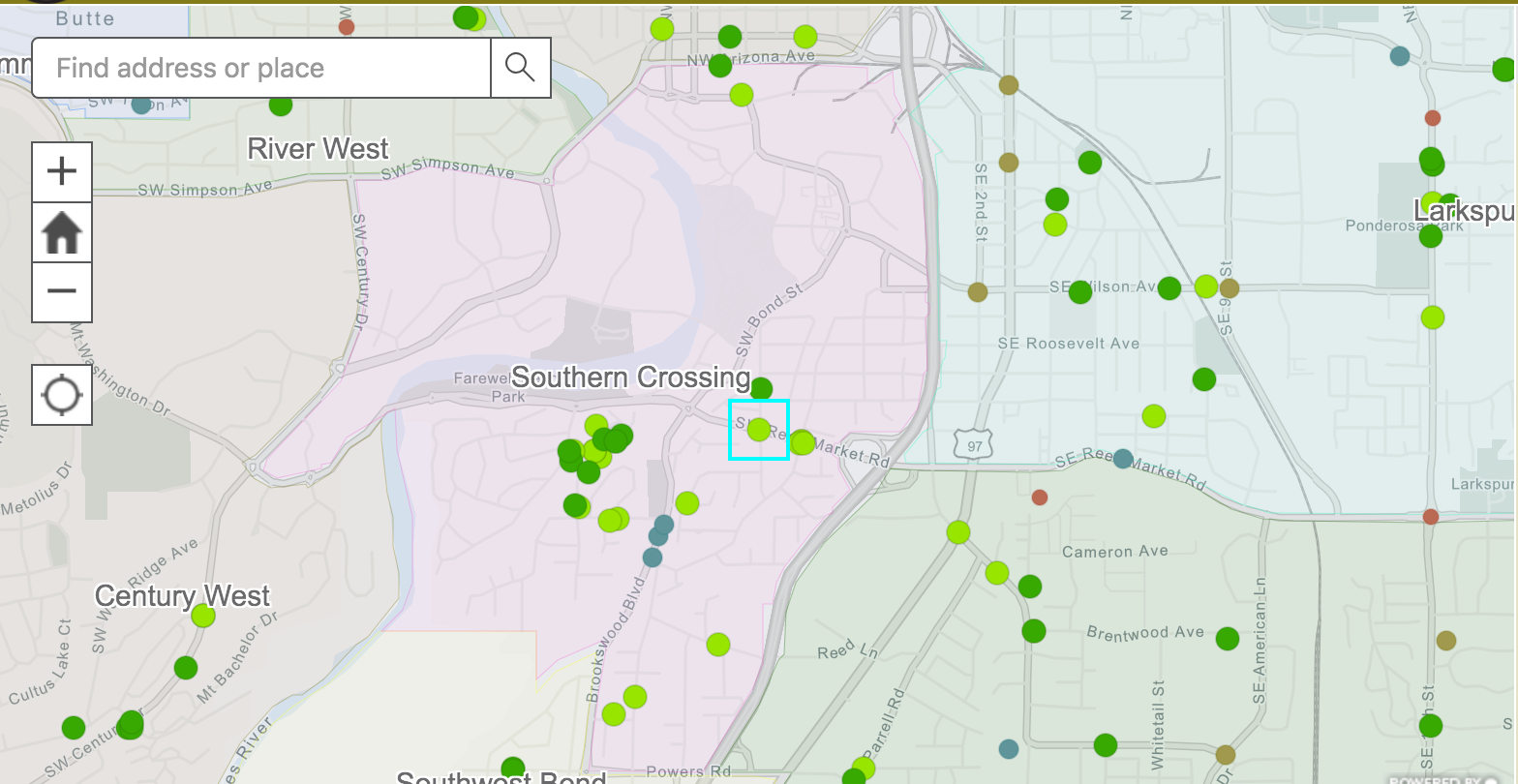Viewport: 1518px width, 784px height.
Task: Select the highlighted marker inside cyan box
Action: coord(759,429)
